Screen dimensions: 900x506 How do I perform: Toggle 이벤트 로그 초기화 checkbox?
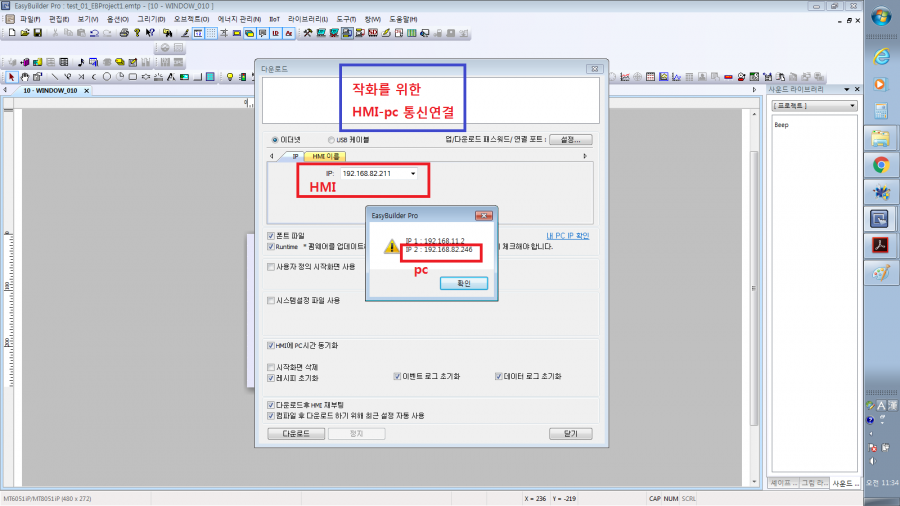[x=397, y=376]
